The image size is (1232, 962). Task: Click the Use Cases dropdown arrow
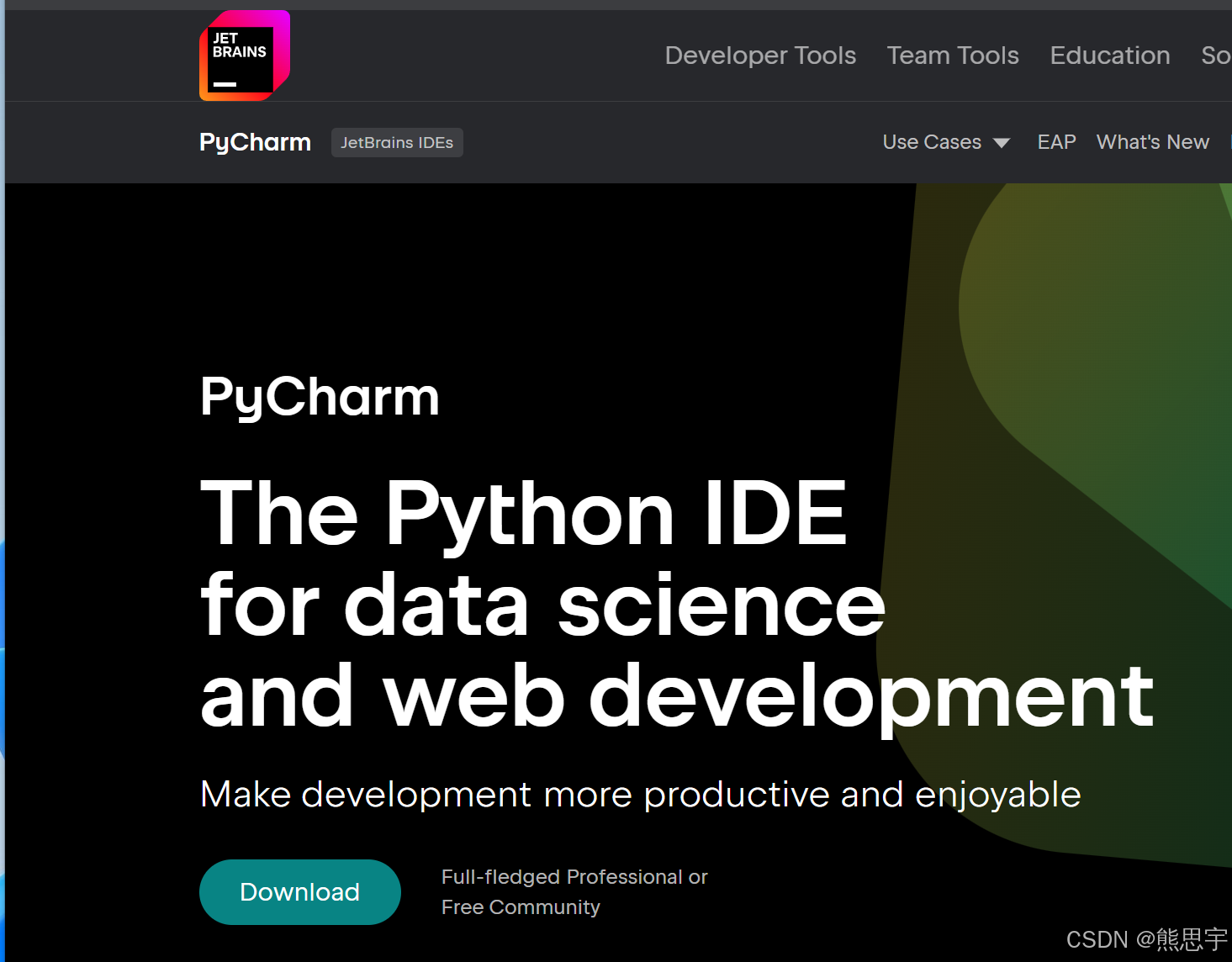(1001, 143)
